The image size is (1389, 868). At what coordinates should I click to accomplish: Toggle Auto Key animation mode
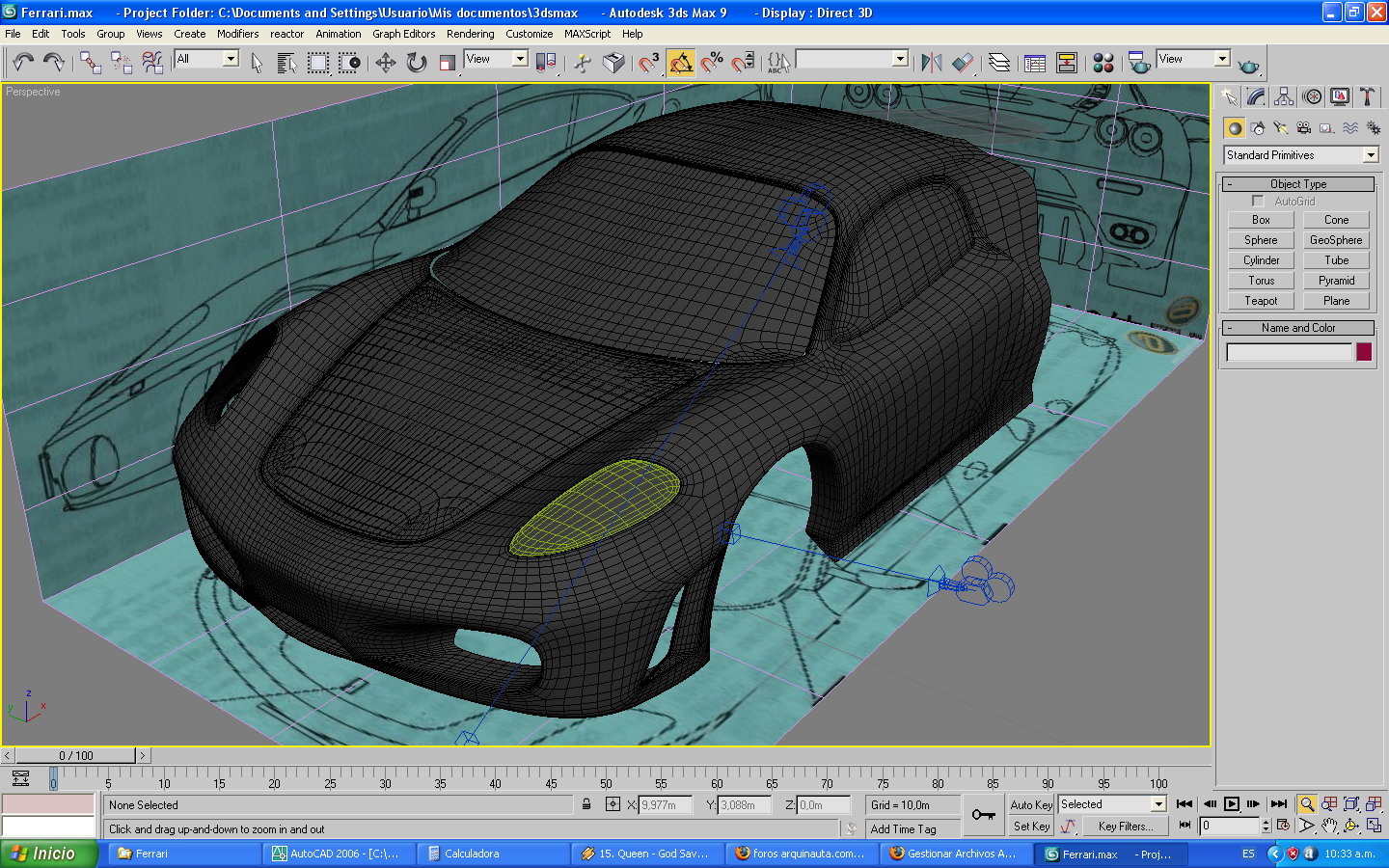(1031, 804)
